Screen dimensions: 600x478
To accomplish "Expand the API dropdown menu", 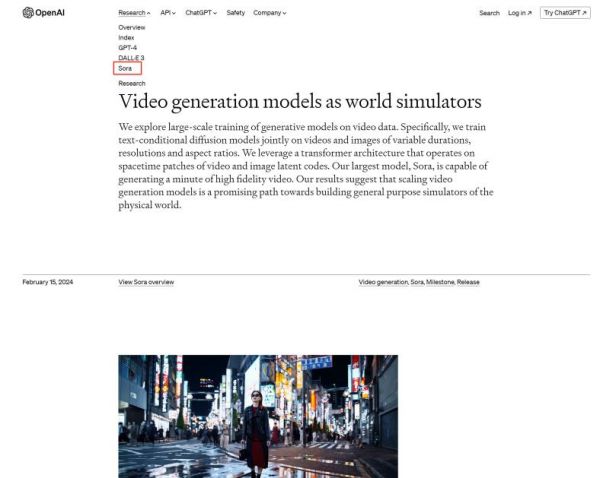I will click(x=168, y=13).
